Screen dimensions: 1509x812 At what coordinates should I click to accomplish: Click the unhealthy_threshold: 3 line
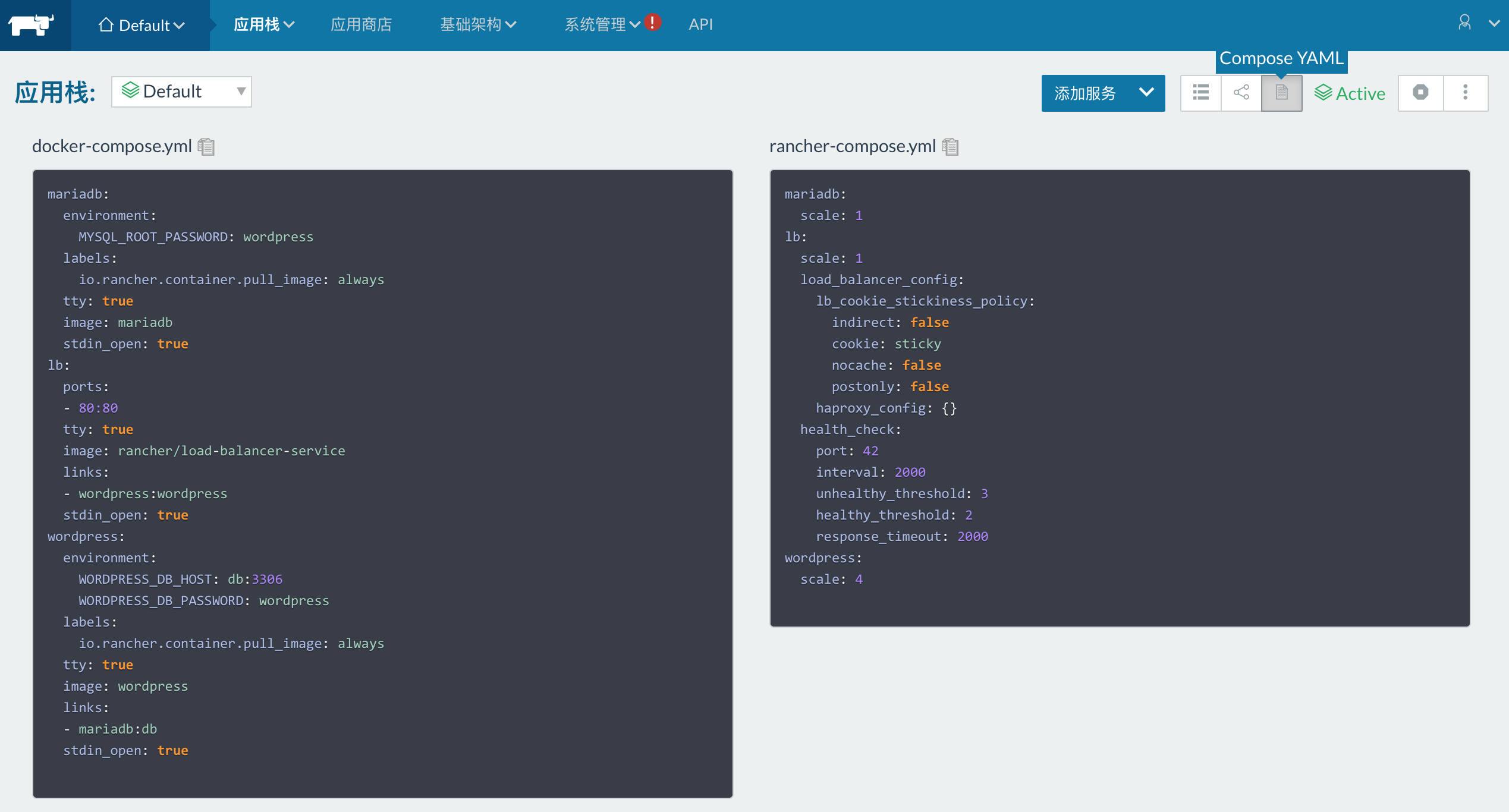point(901,493)
